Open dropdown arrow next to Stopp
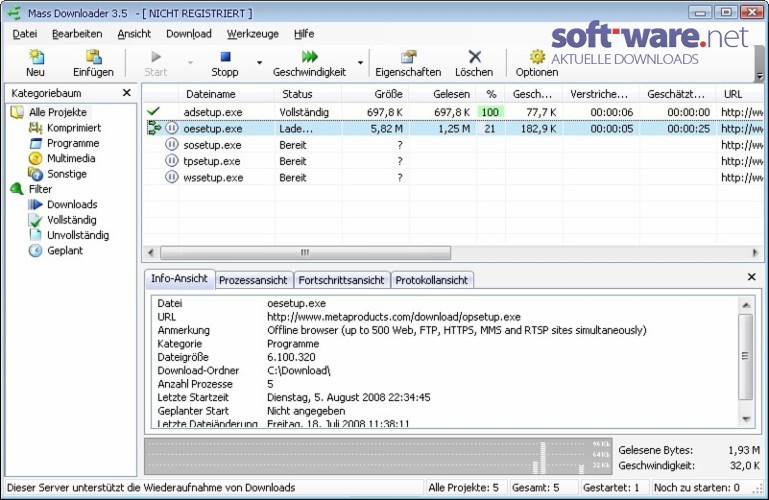The height and width of the screenshot is (500, 769). tap(259, 63)
